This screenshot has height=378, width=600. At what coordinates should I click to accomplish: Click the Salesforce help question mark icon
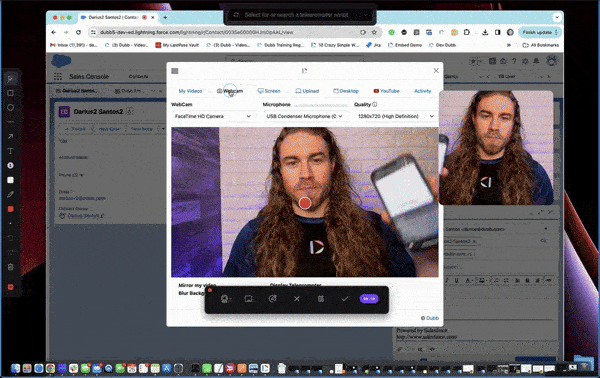[x=514, y=61]
